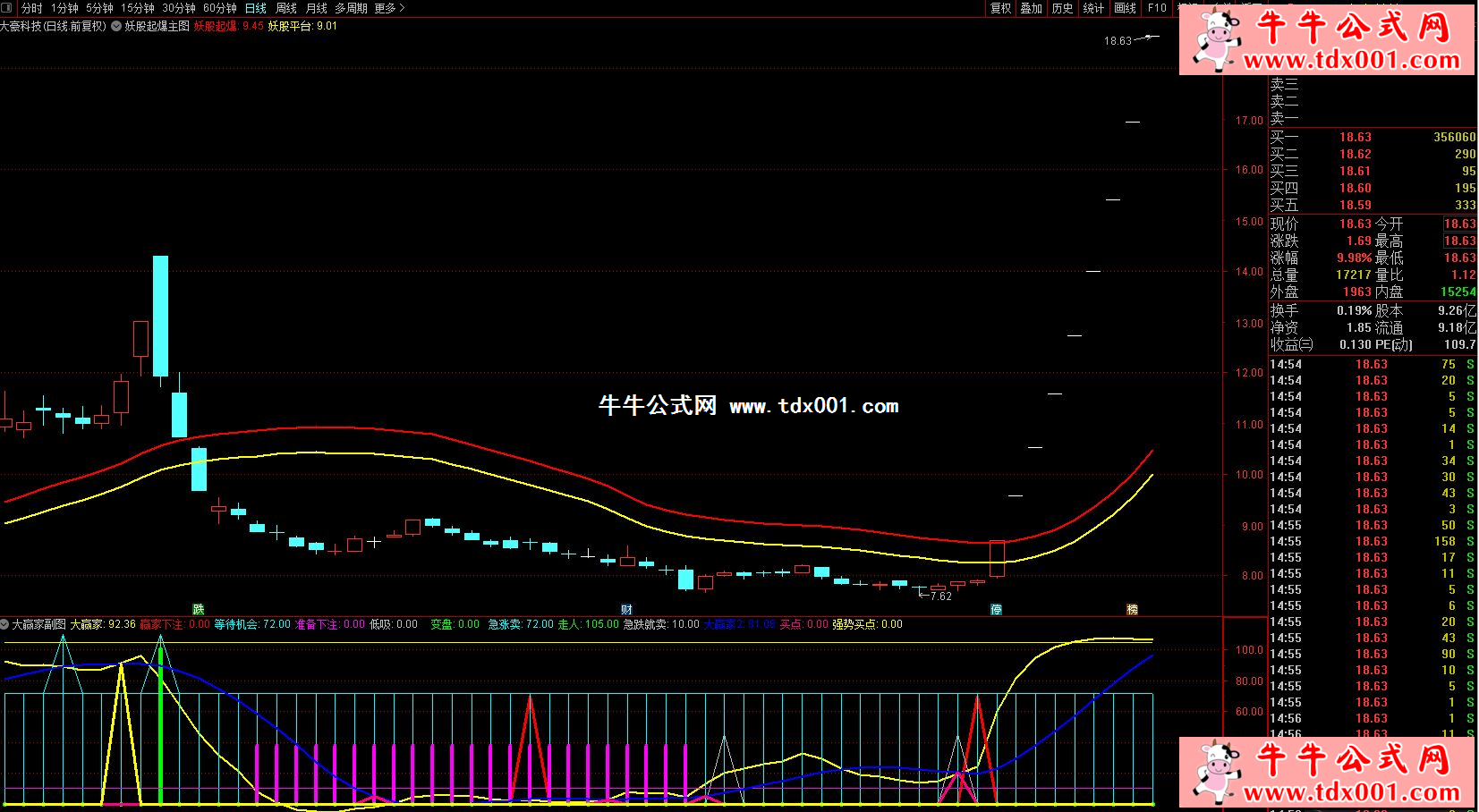
Task: Switch to 1分钟 period
Action: click(64, 8)
